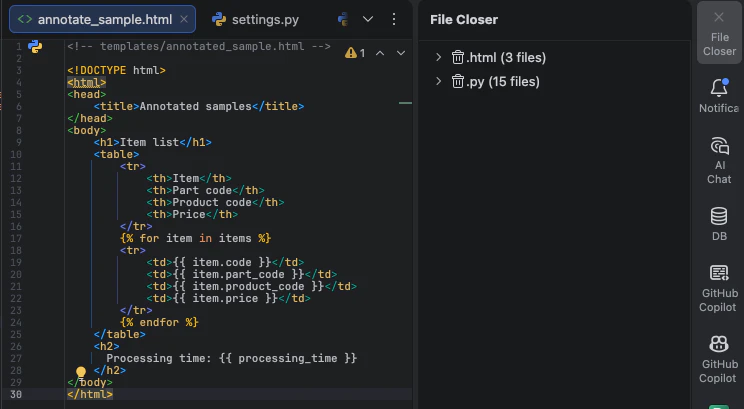Click line number 17 in the gutter
The height and width of the screenshot is (409, 744).
[16, 238]
